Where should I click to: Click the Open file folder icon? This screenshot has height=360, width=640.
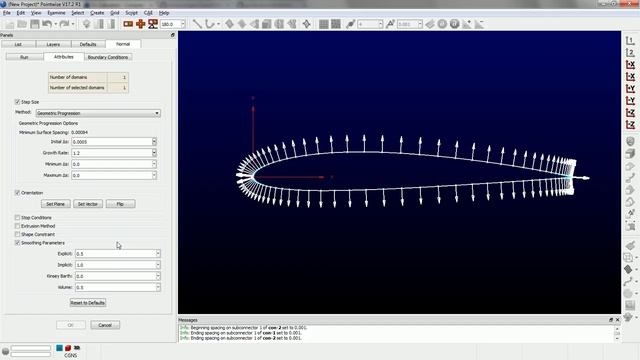pyautogui.click(x=22, y=24)
